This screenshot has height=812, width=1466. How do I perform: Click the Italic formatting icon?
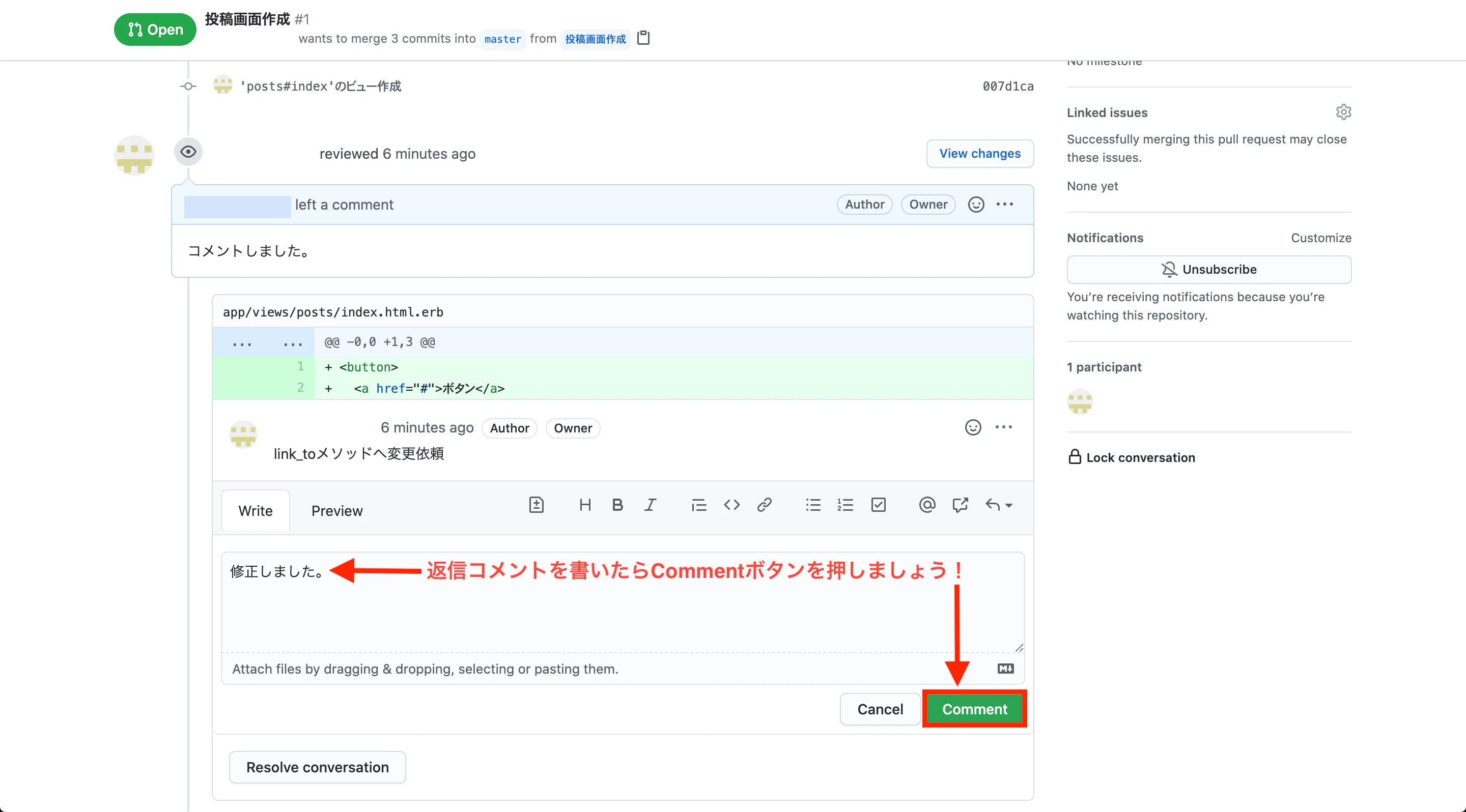click(x=650, y=505)
